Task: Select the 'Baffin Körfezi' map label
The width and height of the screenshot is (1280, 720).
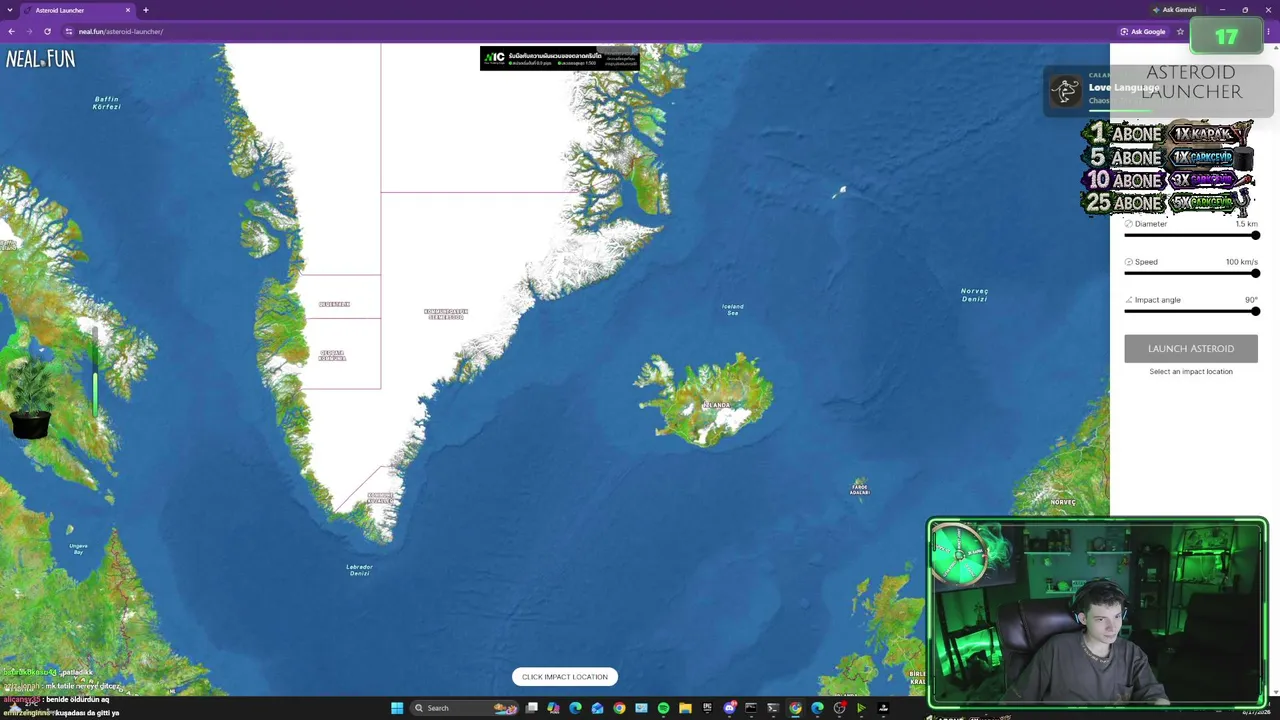Action: coord(106,103)
